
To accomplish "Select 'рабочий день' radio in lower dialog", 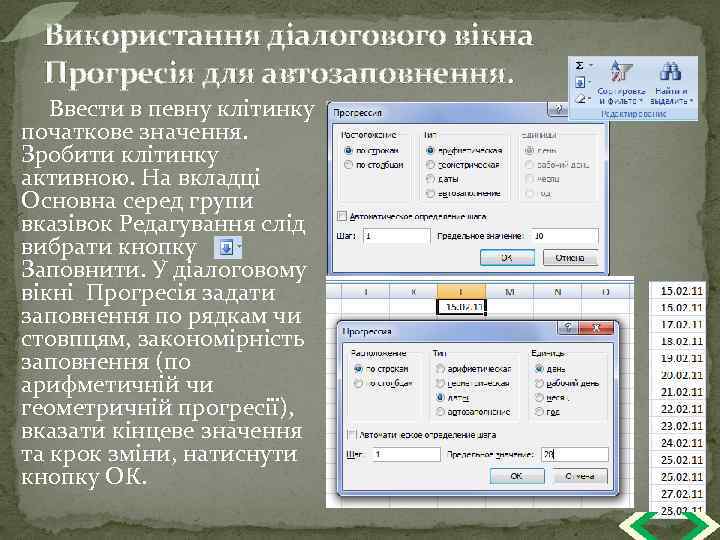I will [540, 383].
